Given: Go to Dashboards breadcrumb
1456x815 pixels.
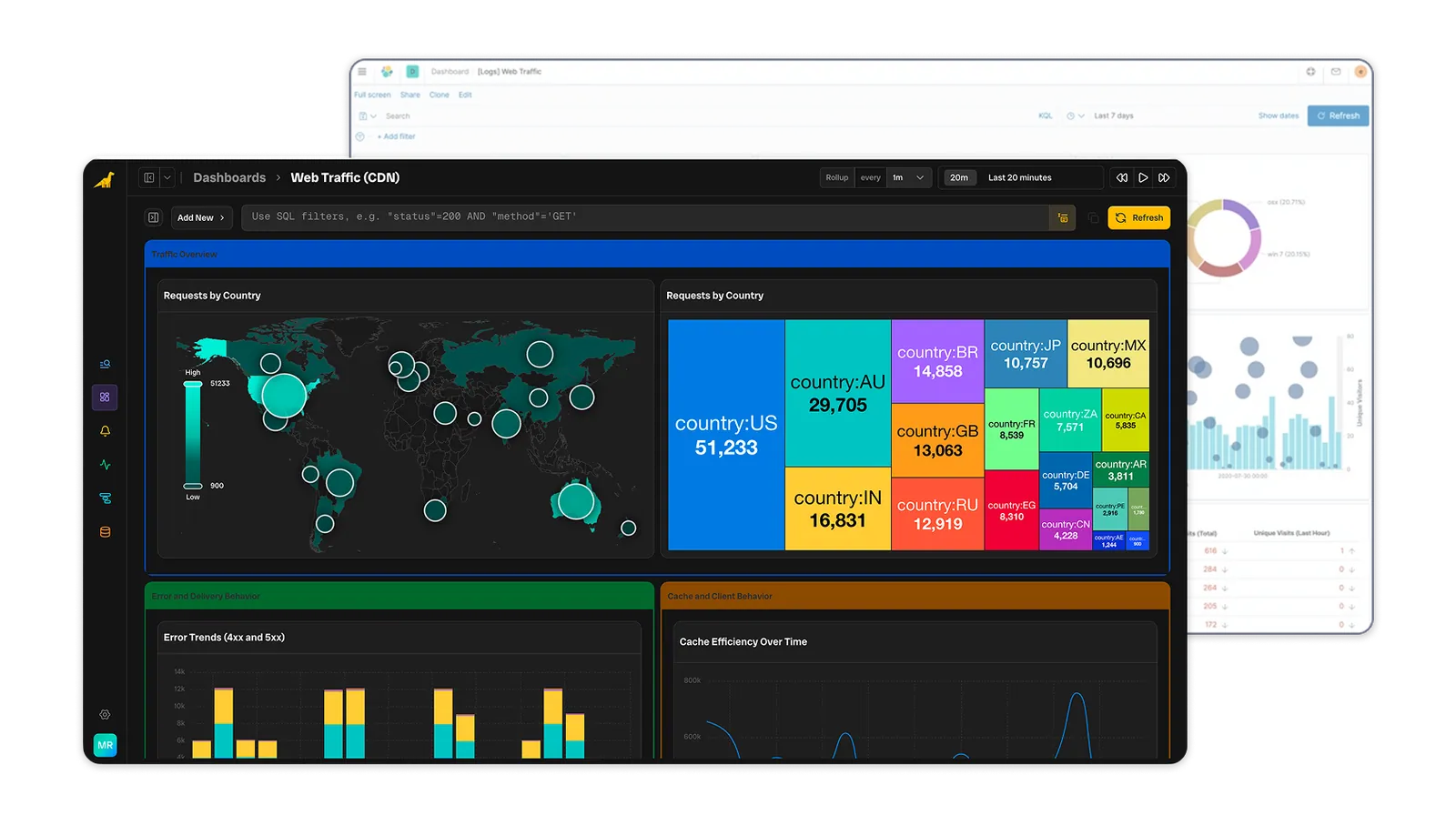Looking at the screenshot, I should pyautogui.click(x=229, y=177).
